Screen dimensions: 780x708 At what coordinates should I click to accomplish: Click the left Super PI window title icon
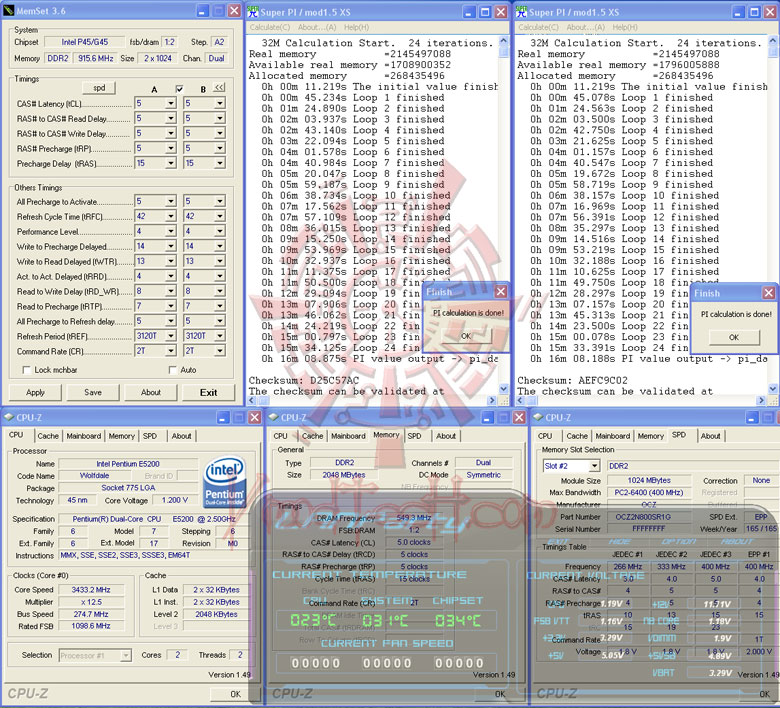[253, 11]
